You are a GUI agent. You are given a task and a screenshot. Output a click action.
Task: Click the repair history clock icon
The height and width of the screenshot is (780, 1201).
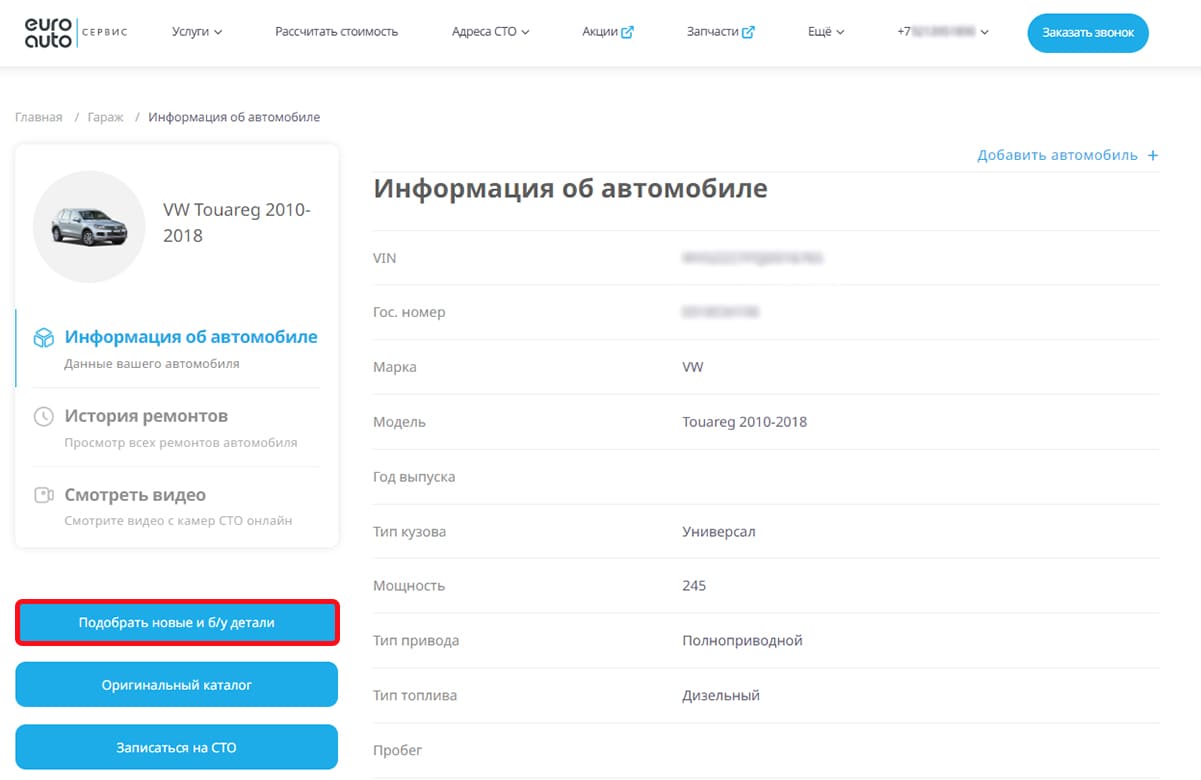[43, 416]
